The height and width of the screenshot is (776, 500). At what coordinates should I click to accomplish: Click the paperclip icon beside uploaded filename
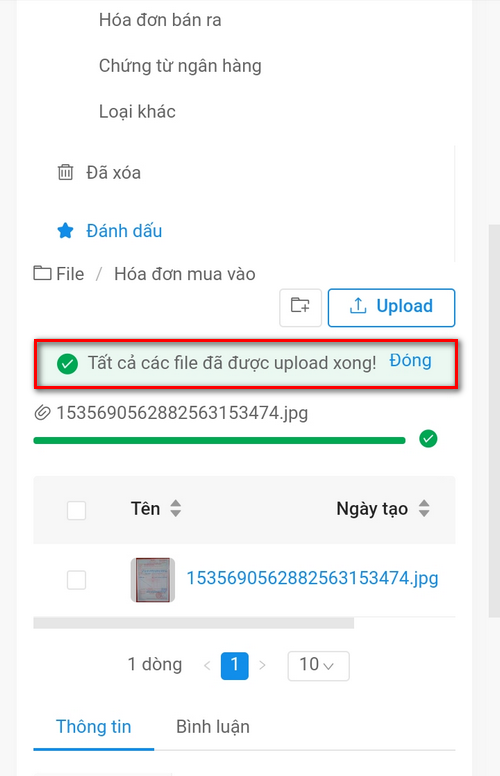[43, 412]
